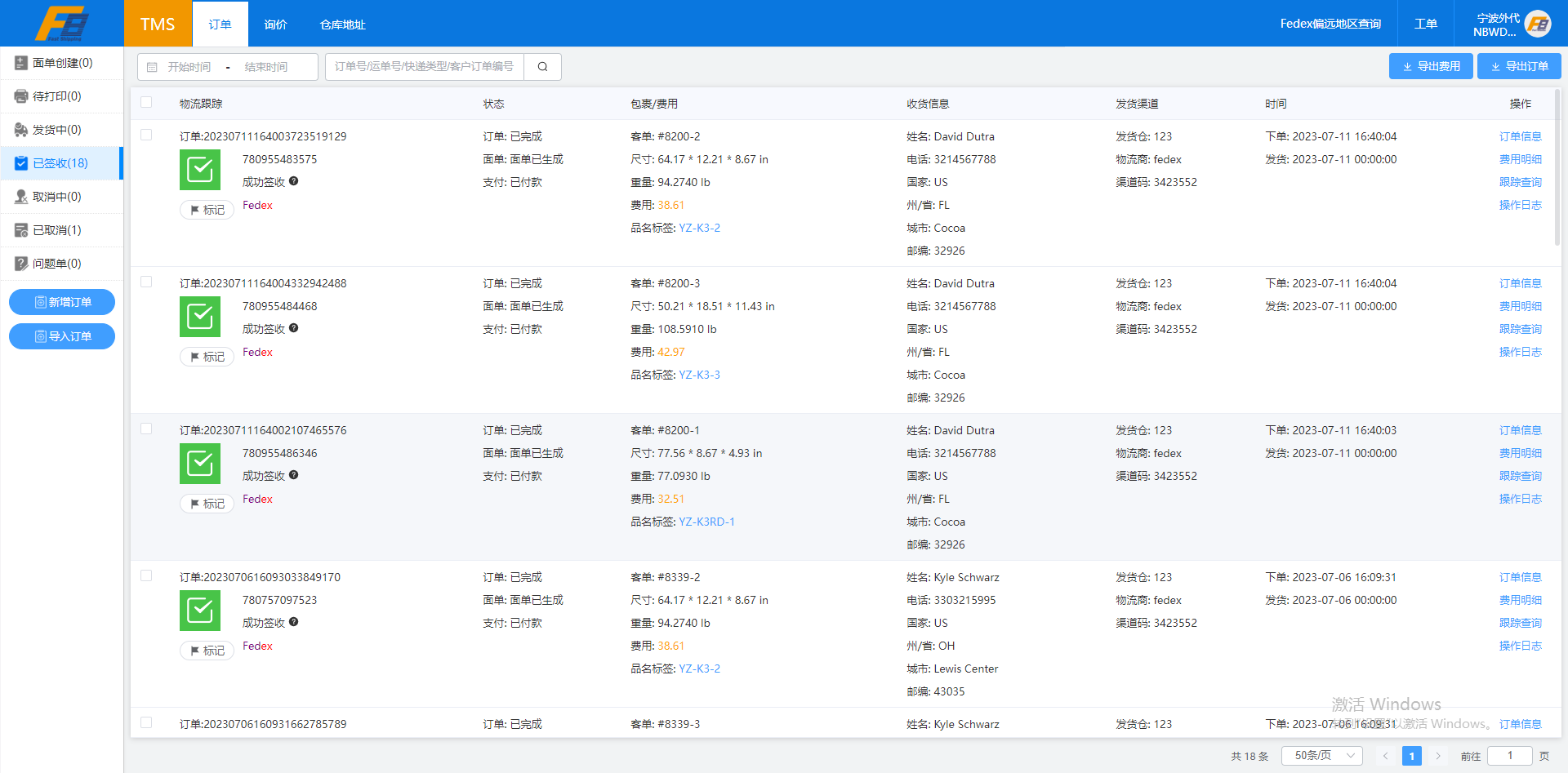1568x773 pixels.
Task: Click the fee amount 42.97
Action: click(x=671, y=352)
